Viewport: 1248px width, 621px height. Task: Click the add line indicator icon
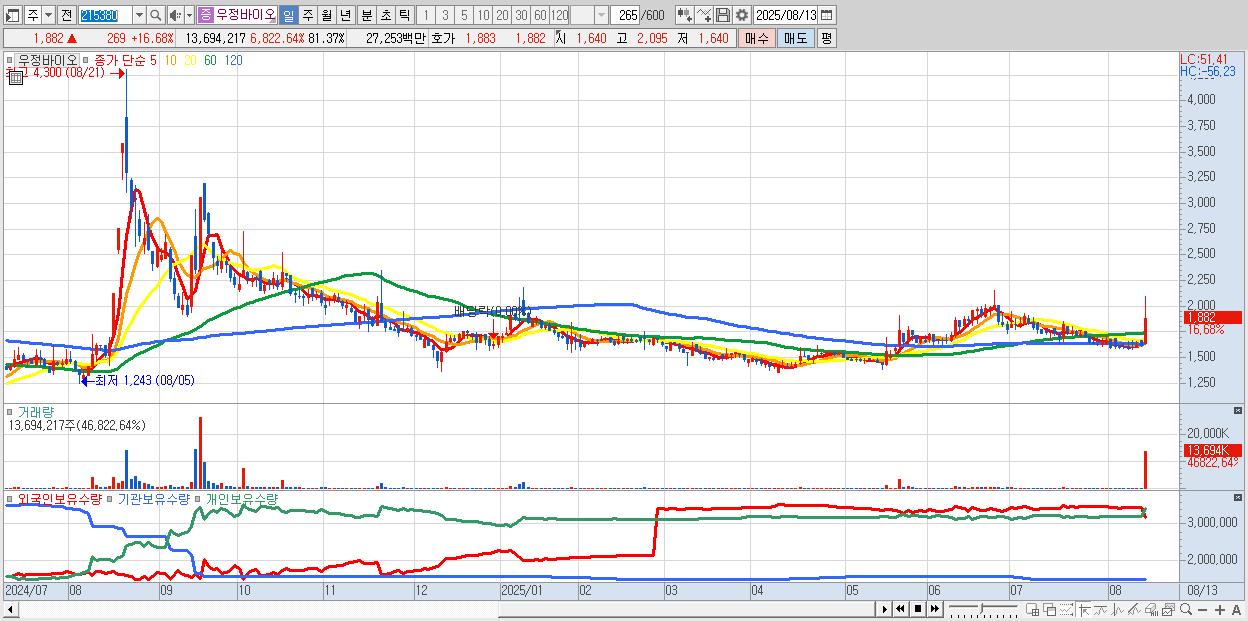click(x=704, y=15)
